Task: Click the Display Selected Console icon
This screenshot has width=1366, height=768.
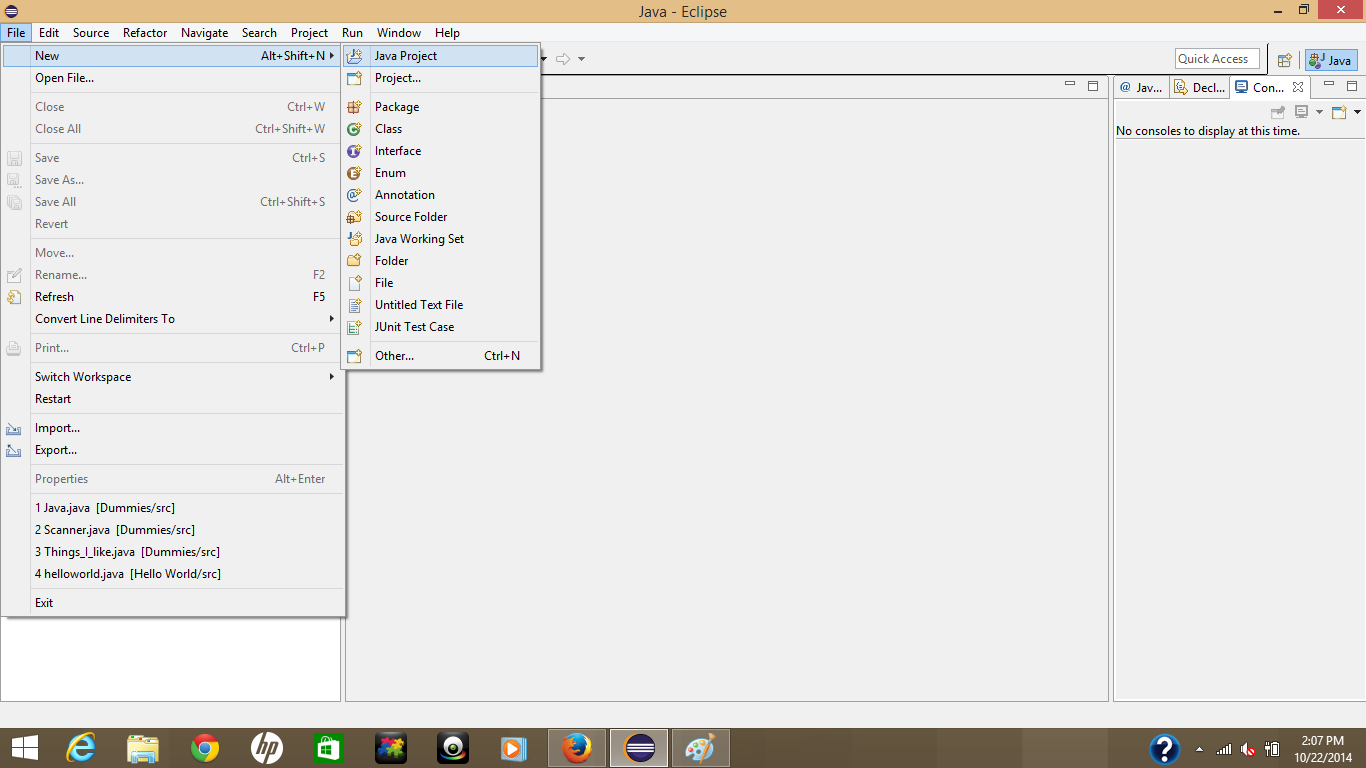Action: pyautogui.click(x=1301, y=112)
